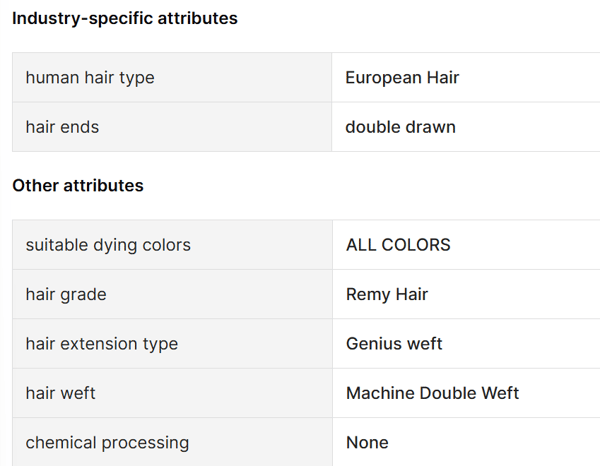Select the hair extension type label

[102, 344]
